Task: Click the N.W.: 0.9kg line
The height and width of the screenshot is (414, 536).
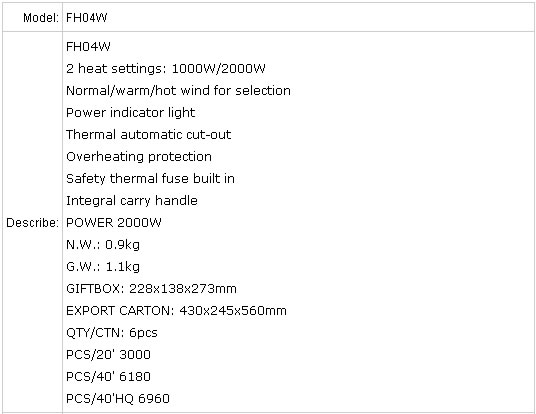Action: point(103,245)
